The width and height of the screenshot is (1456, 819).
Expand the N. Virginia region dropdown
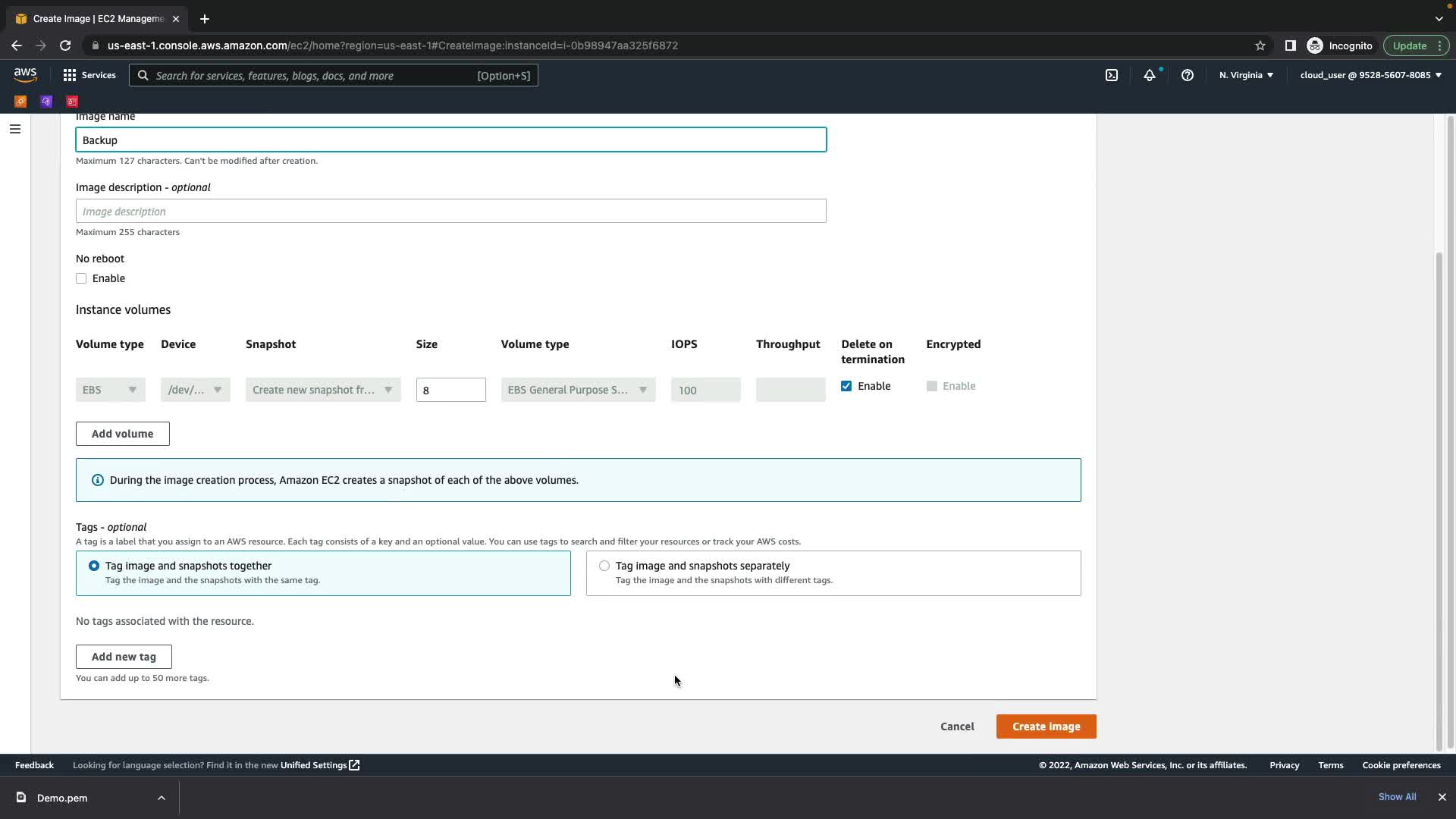coord(1246,75)
